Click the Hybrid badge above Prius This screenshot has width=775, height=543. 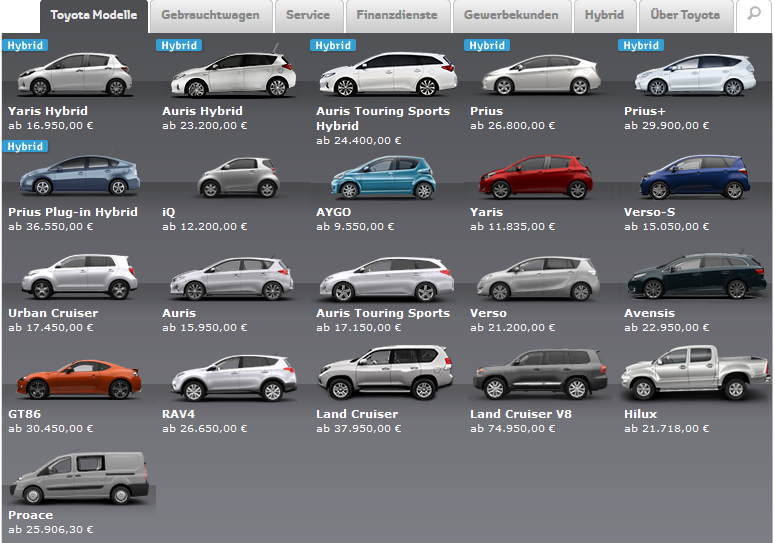tap(487, 45)
